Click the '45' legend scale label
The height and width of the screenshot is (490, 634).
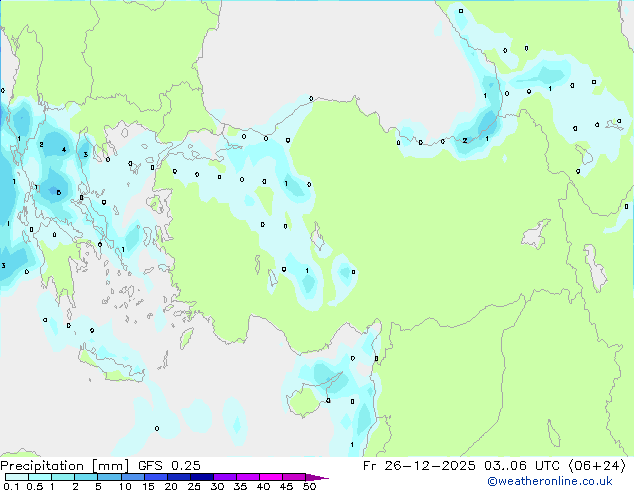click(286, 486)
